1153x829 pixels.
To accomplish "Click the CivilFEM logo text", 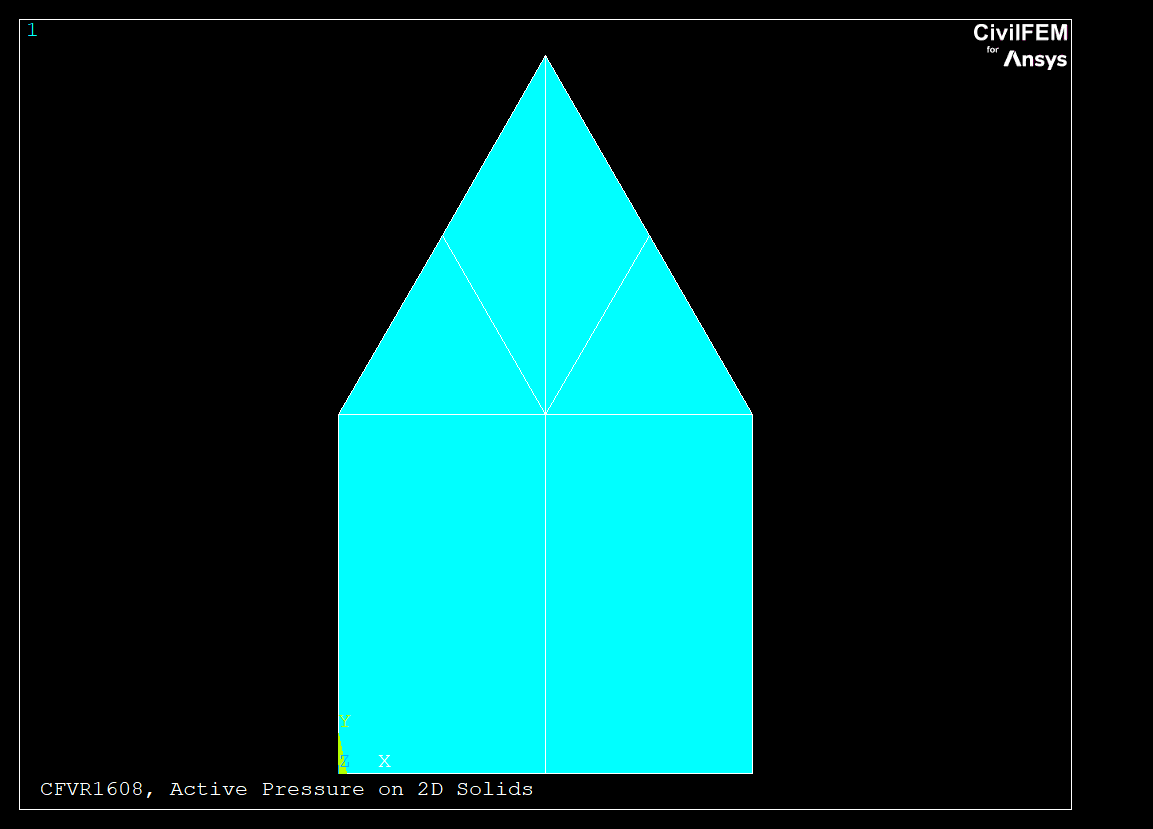I will click(x=1020, y=33).
